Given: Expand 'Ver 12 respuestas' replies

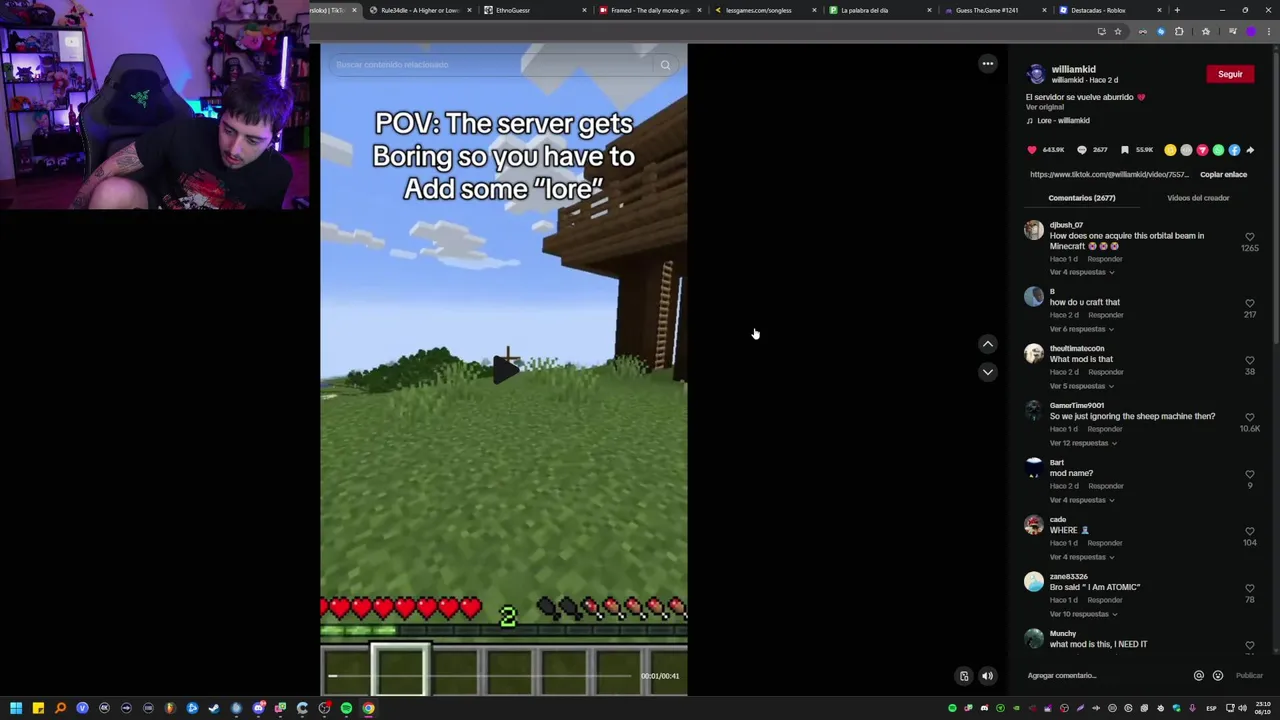Looking at the screenshot, I should (1082, 443).
